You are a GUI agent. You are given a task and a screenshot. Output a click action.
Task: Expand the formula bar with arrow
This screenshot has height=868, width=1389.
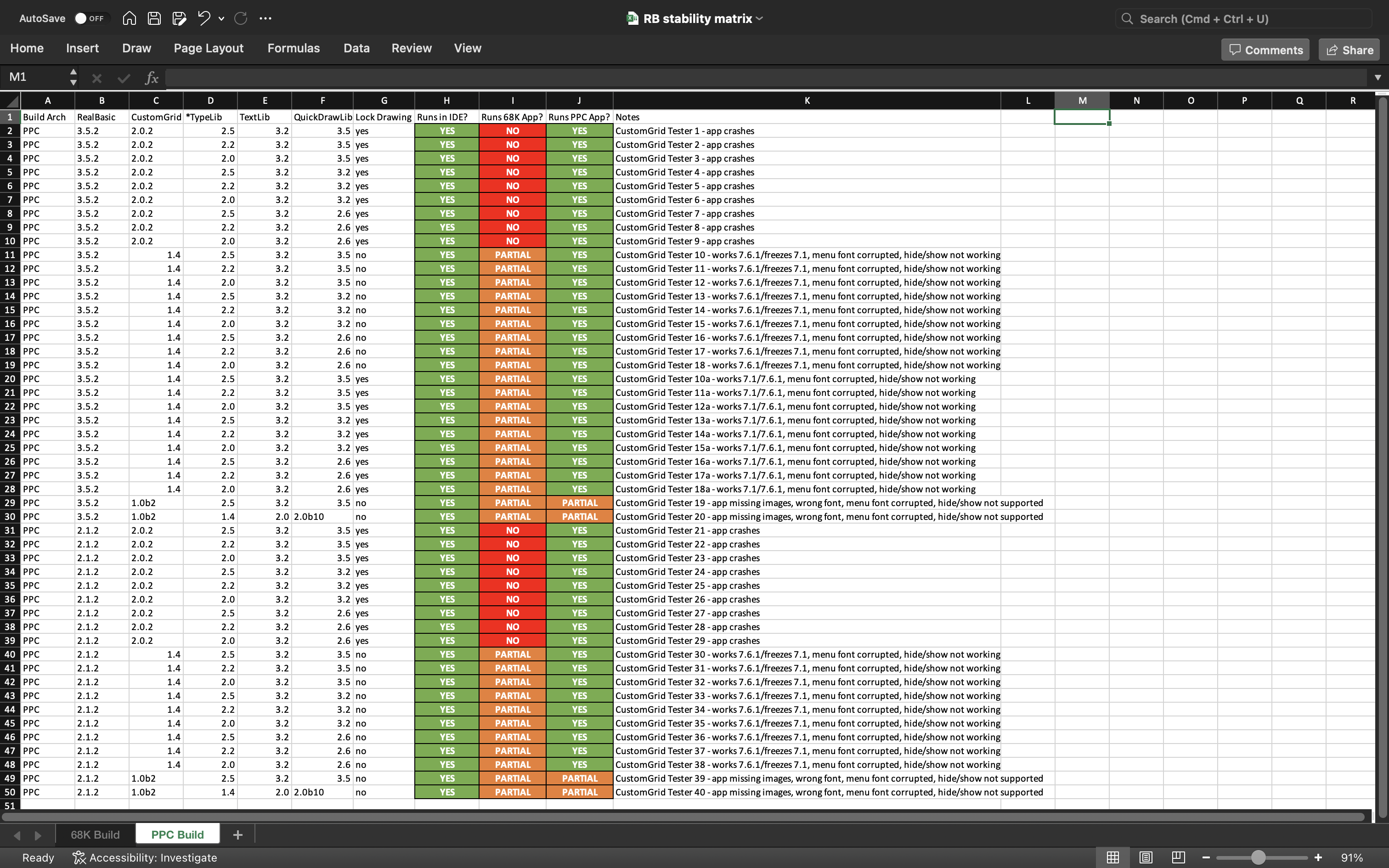1378,78
